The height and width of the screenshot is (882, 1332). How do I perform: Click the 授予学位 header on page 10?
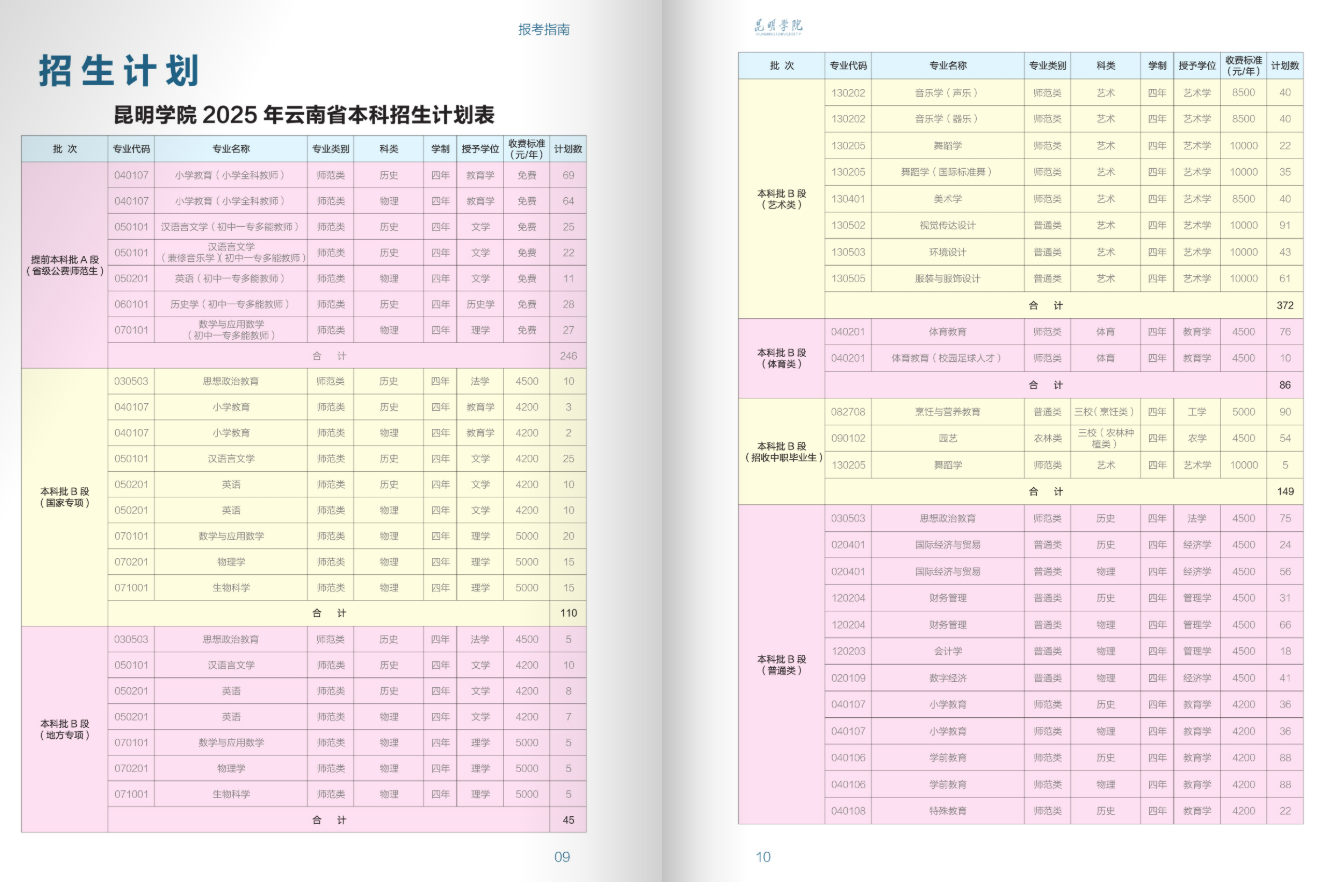point(1197,65)
